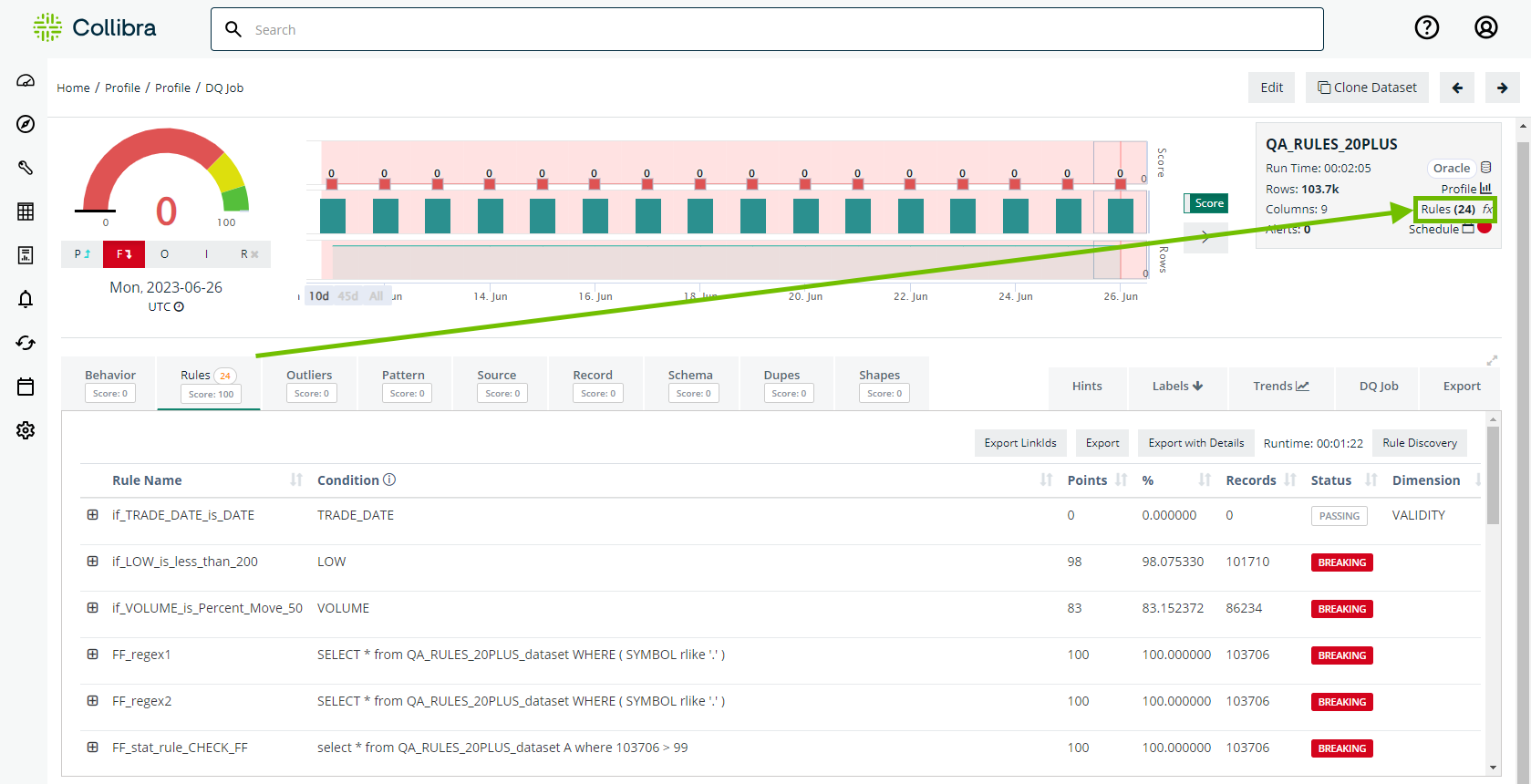Click the sidebar calendar scheduler icon
Viewport: 1531px width, 784px height.
pyautogui.click(x=26, y=387)
